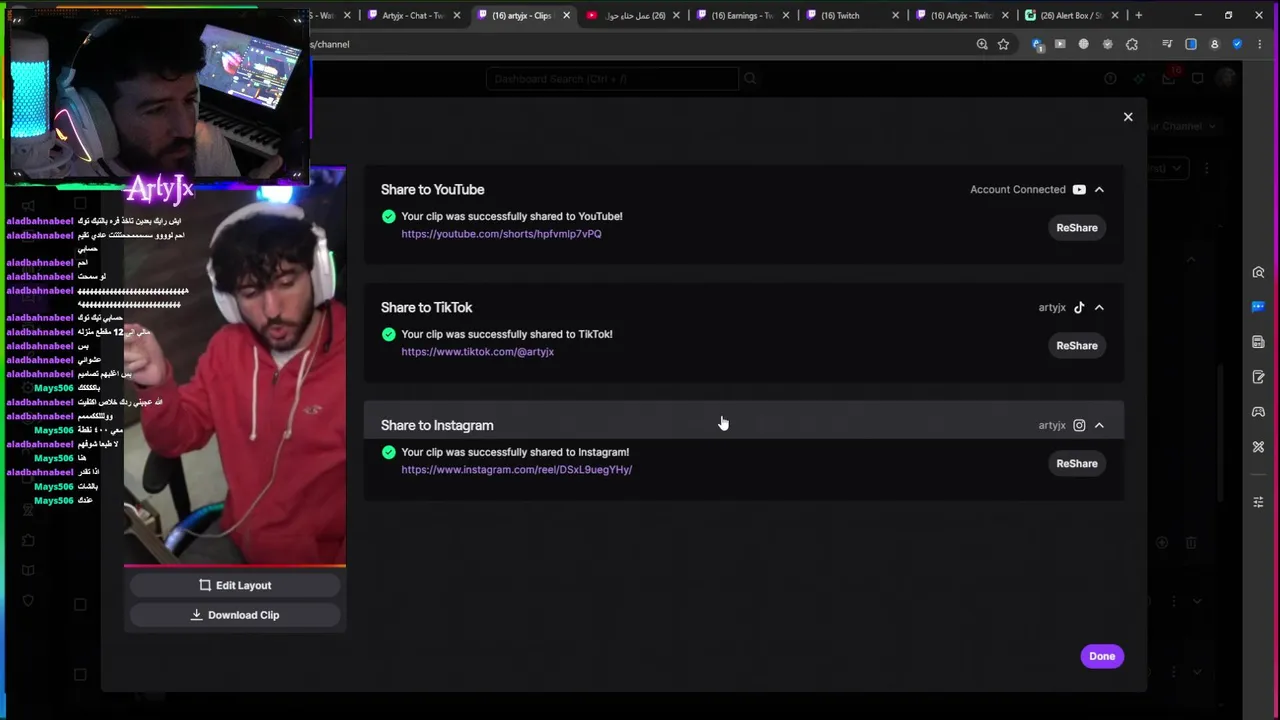This screenshot has width=1280, height=720.
Task: Click artyjx label in Instagram section
Action: pos(1052,426)
